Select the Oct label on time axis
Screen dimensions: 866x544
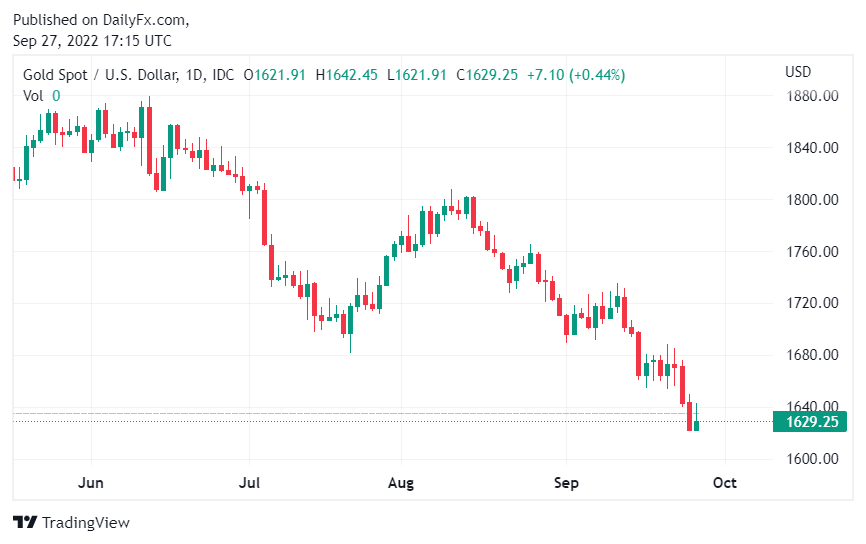pos(724,482)
